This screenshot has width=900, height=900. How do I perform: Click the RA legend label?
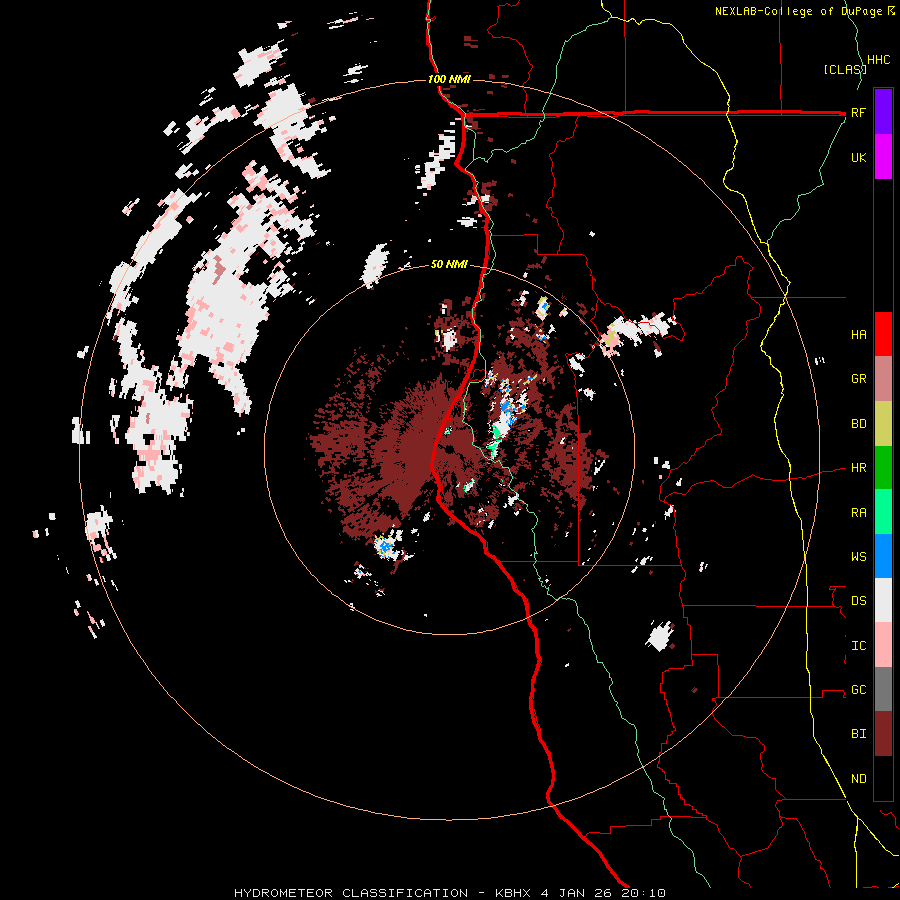pos(858,513)
